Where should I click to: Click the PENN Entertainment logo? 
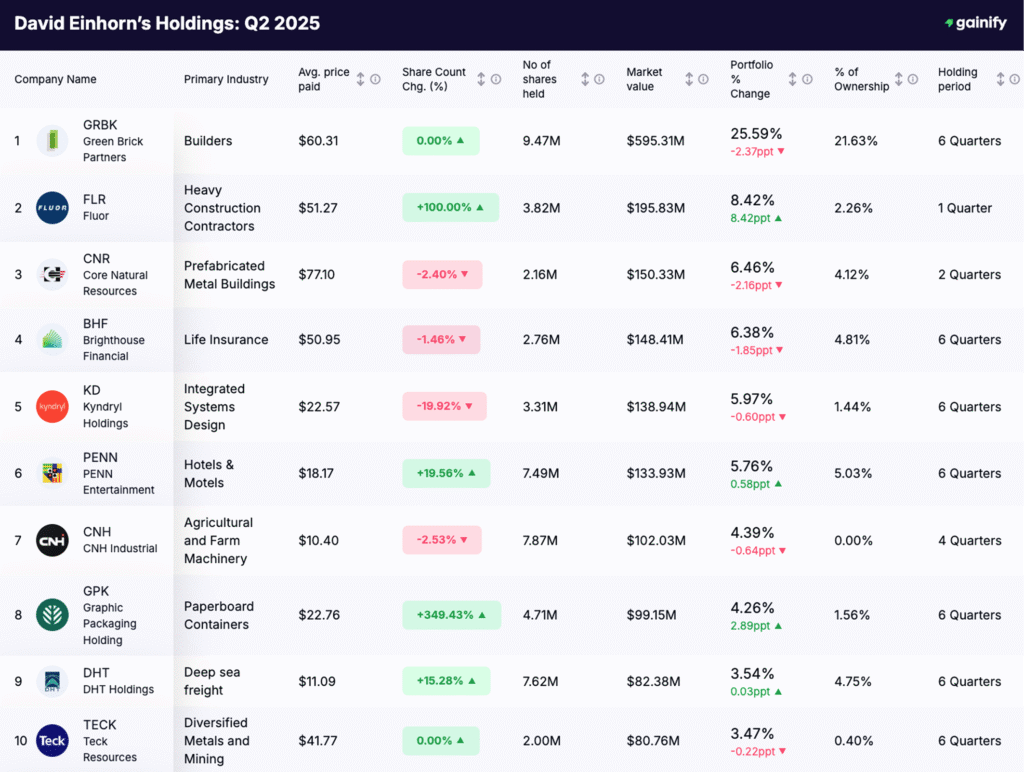[x=52, y=473]
